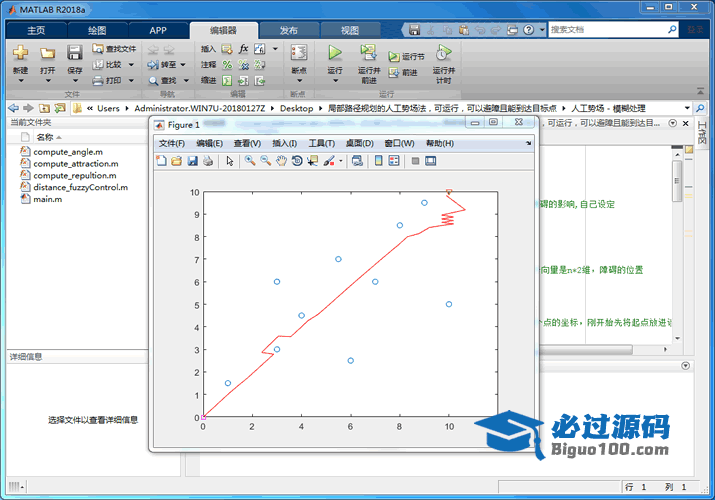The height and width of the screenshot is (500, 715).
Task: Switch to the 视图 (View) tab
Action: coord(350,31)
